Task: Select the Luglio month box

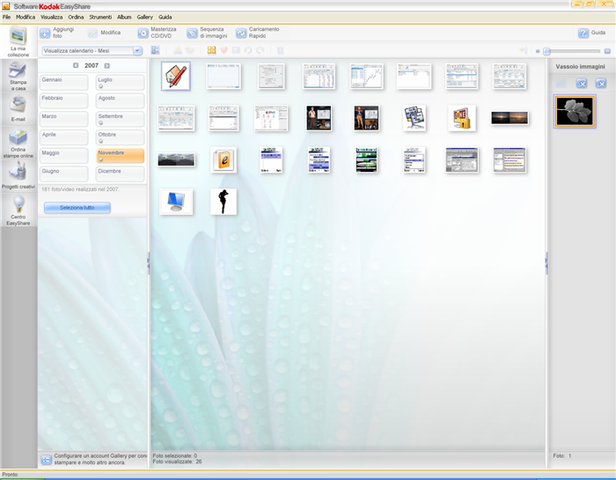Action: coord(120,81)
